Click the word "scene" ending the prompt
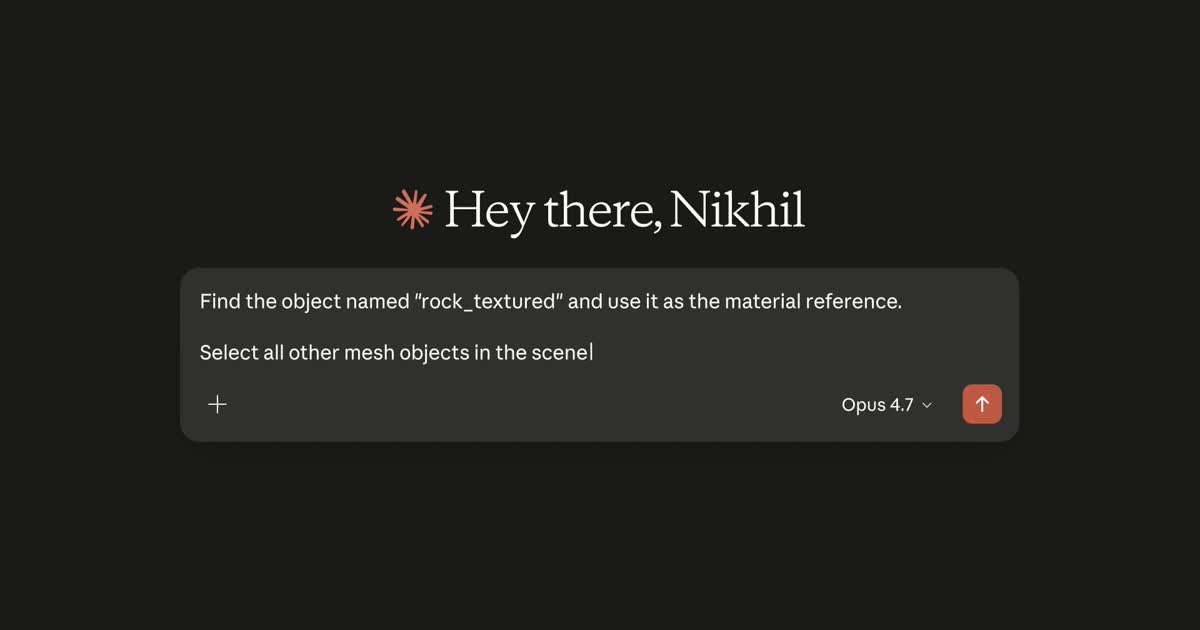The image size is (1200, 630). [x=564, y=352]
